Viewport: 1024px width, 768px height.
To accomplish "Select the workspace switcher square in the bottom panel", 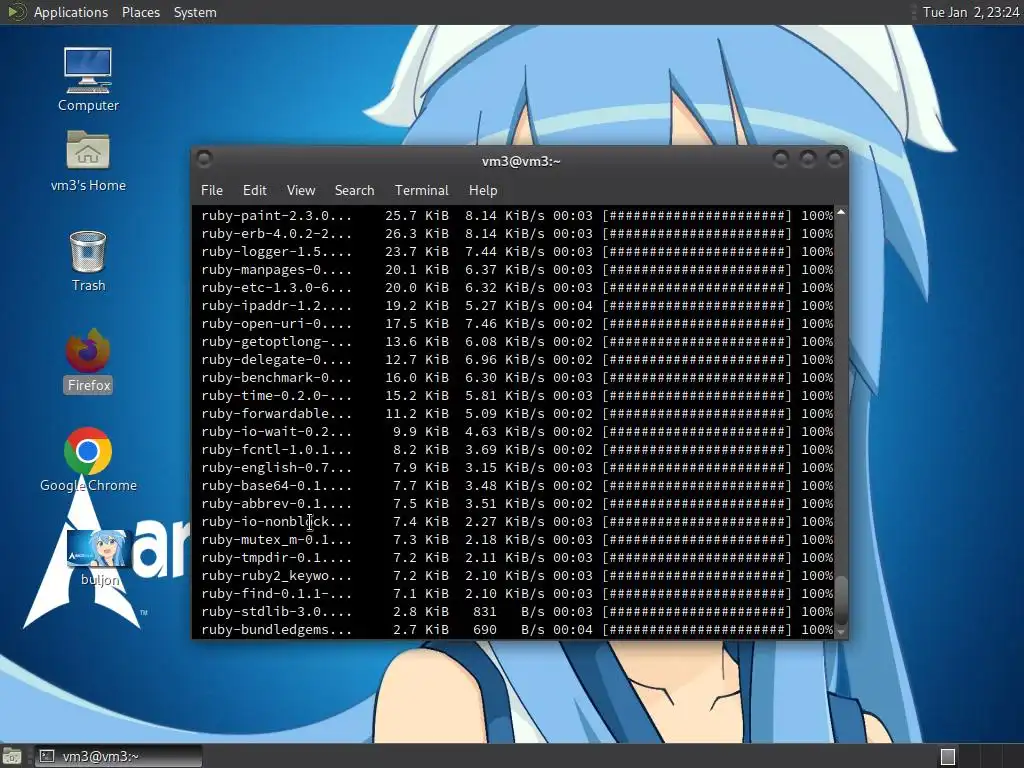I will click(948, 756).
